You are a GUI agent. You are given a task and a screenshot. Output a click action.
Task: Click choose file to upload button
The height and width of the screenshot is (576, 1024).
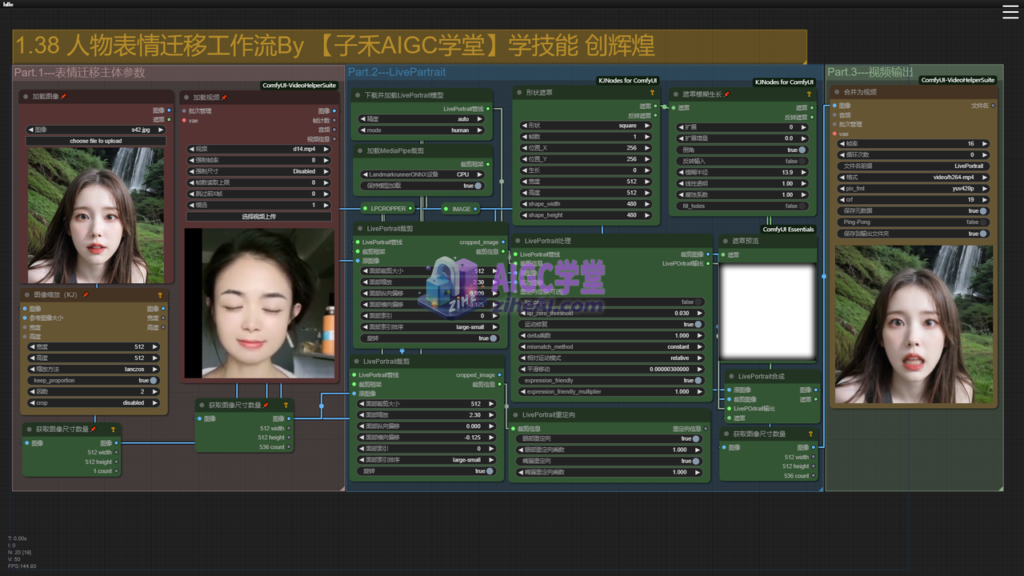point(96,141)
